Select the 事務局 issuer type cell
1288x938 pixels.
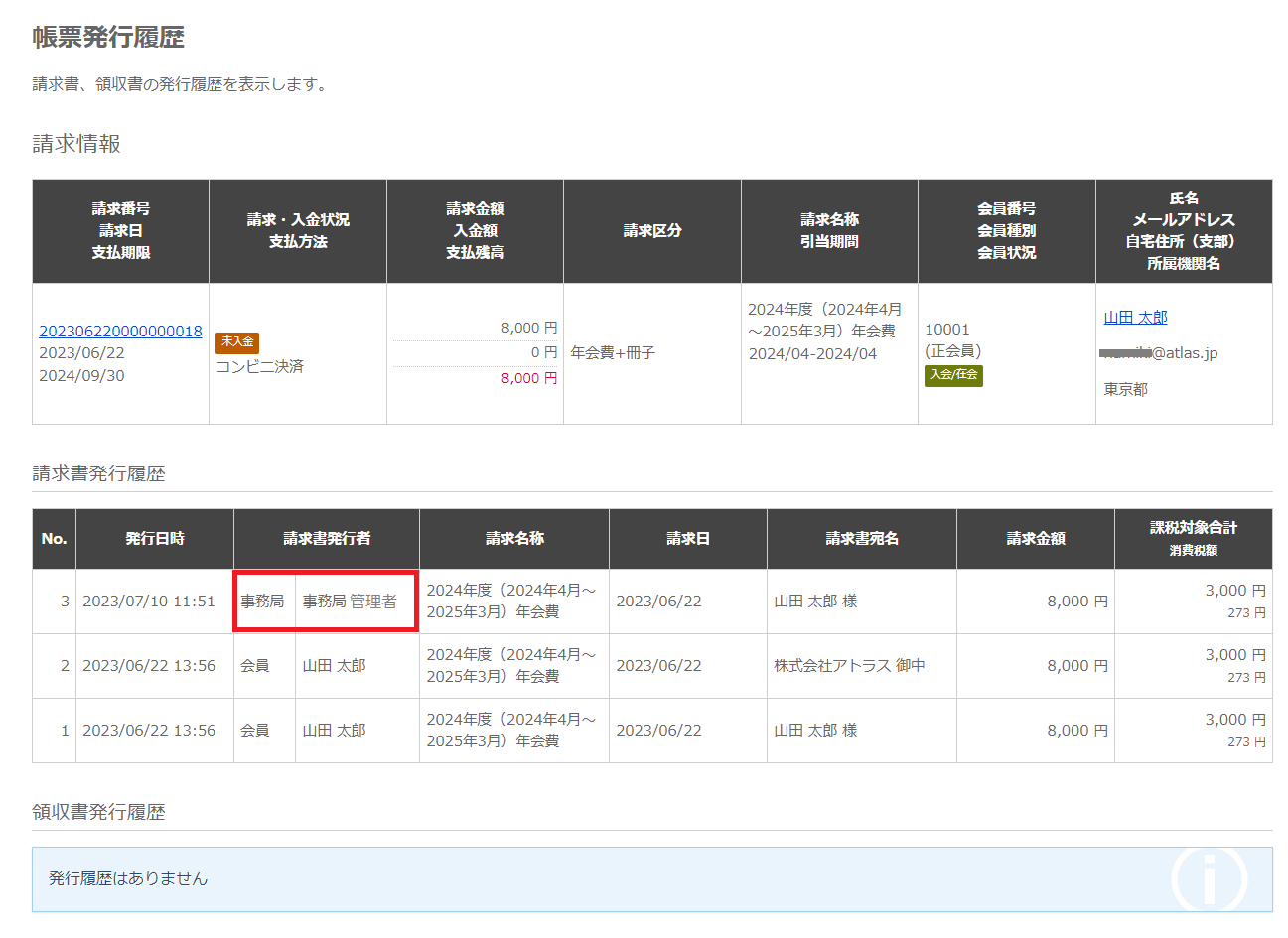[x=264, y=602]
